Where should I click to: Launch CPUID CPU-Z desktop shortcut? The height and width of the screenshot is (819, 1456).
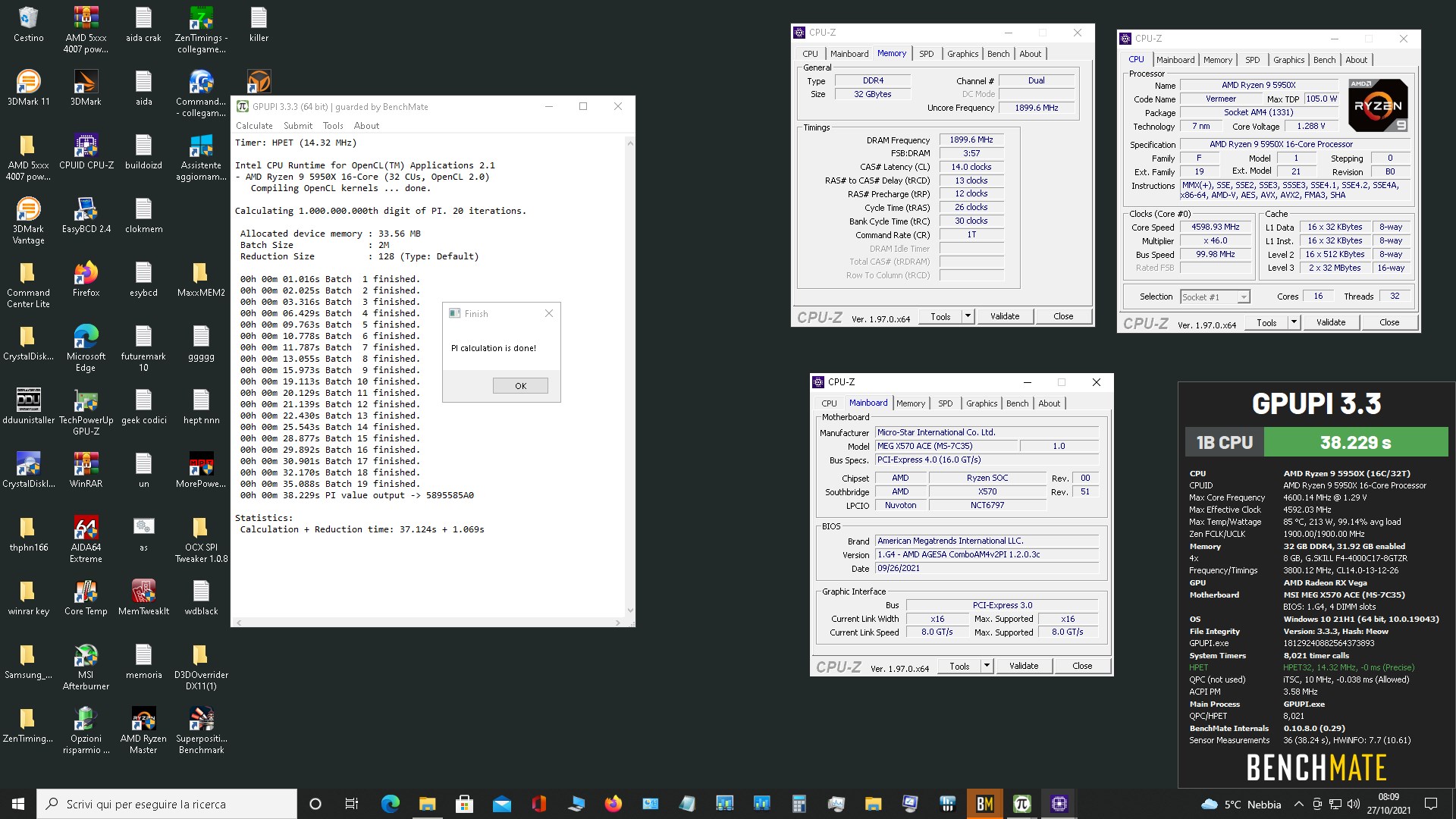pos(86,152)
